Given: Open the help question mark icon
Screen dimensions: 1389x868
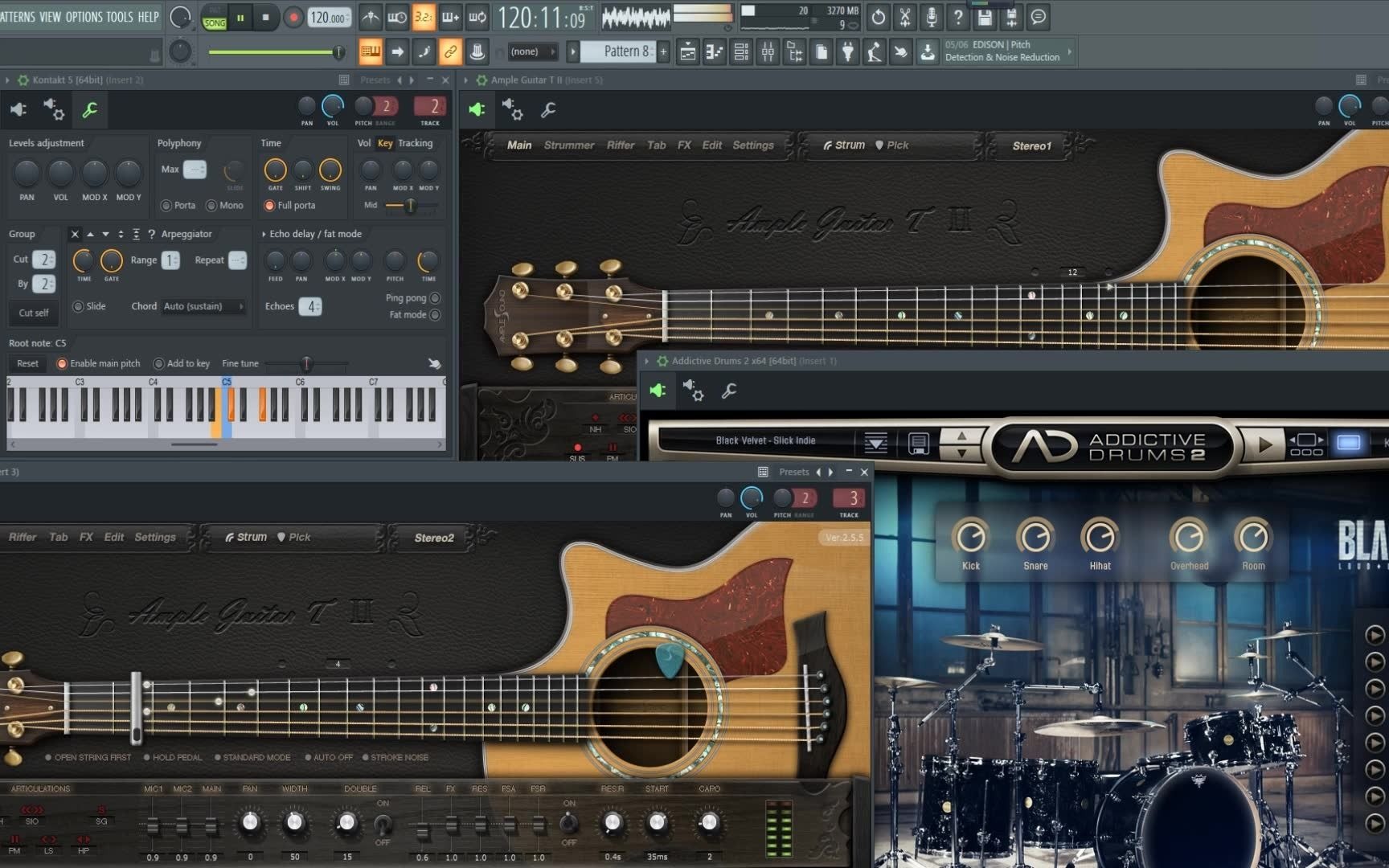Looking at the screenshot, I should tap(958, 17).
